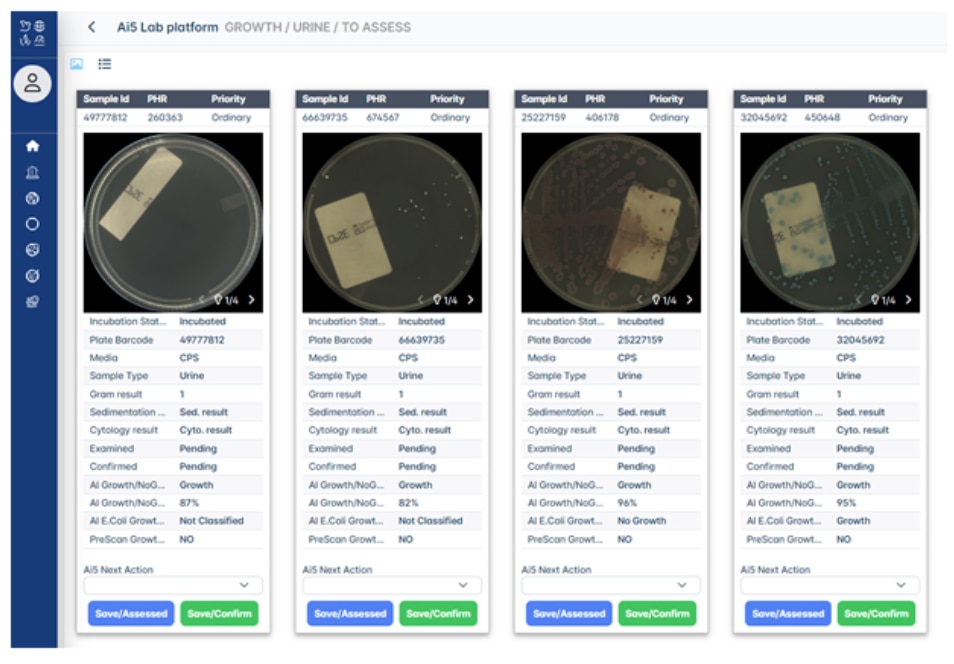
Task: Go back using the left arrow
Action: click(91, 27)
